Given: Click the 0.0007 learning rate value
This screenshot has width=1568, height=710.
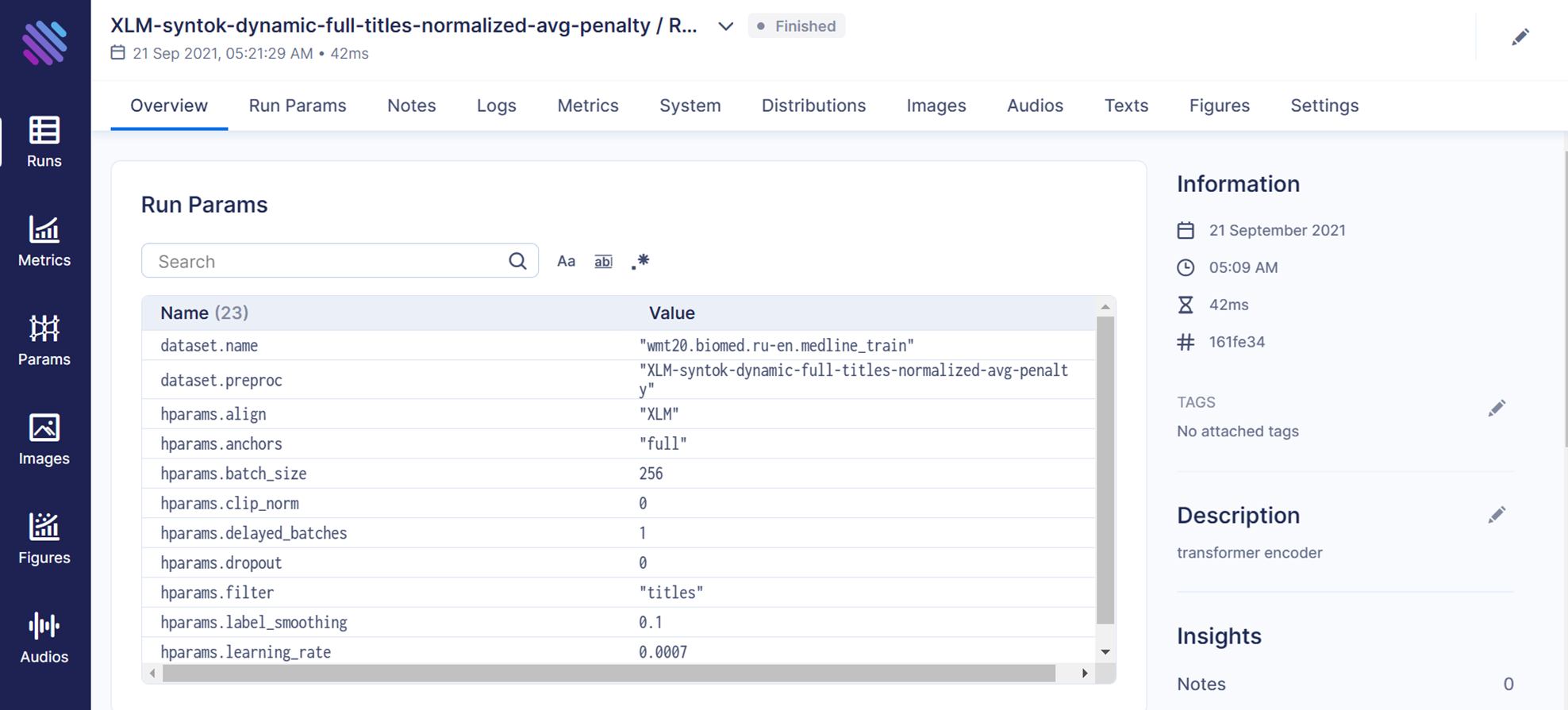Looking at the screenshot, I should [x=663, y=652].
